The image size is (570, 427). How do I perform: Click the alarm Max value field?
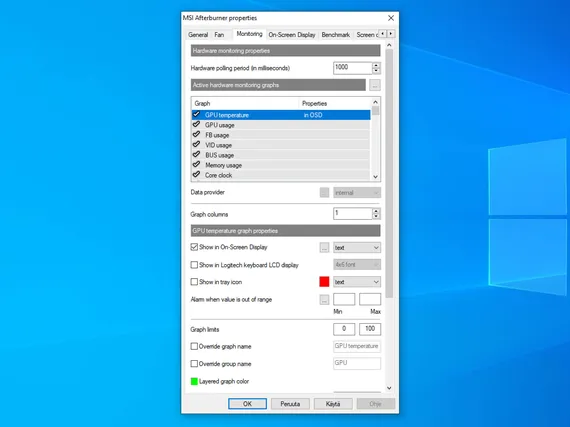(370, 299)
